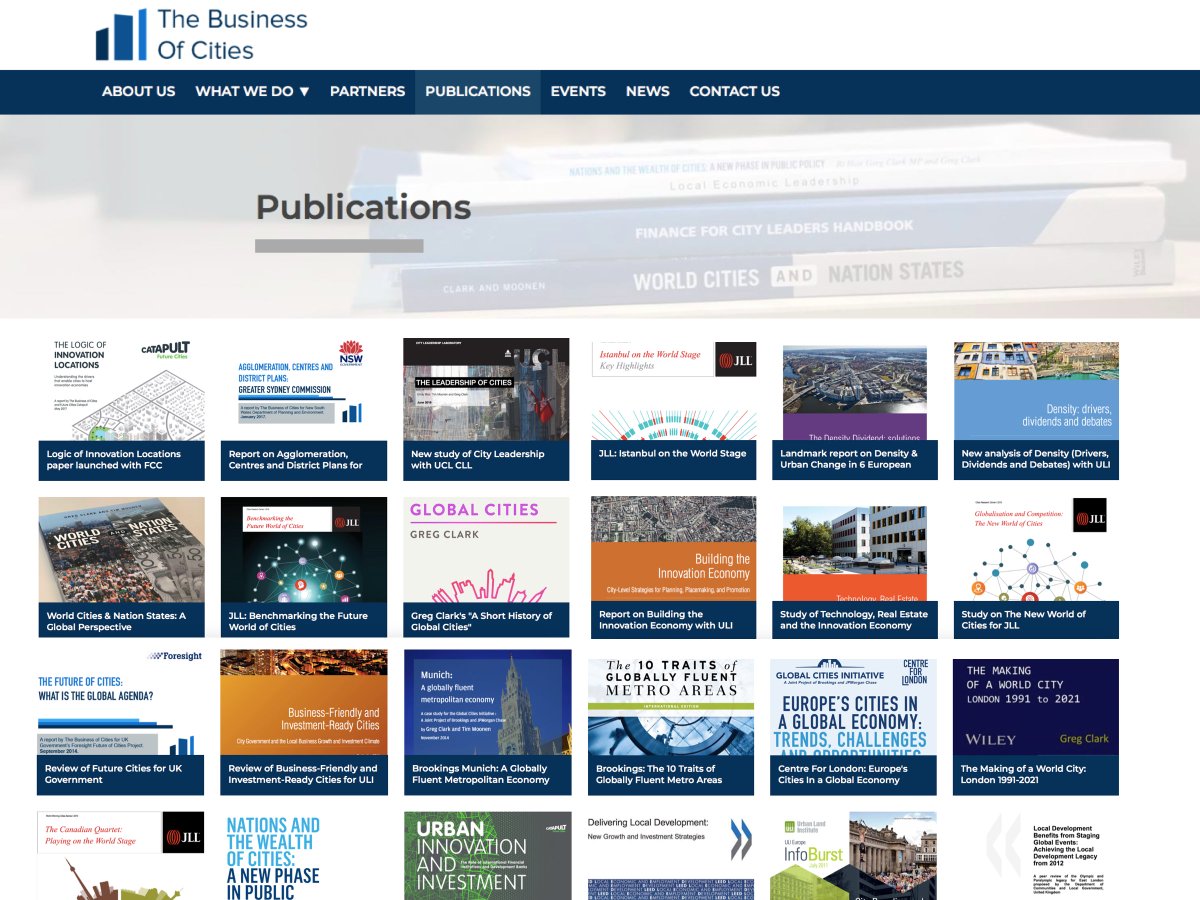The height and width of the screenshot is (900, 1200).
Task: Open The Leadership of Cities cover image
Action: pos(486,390)
